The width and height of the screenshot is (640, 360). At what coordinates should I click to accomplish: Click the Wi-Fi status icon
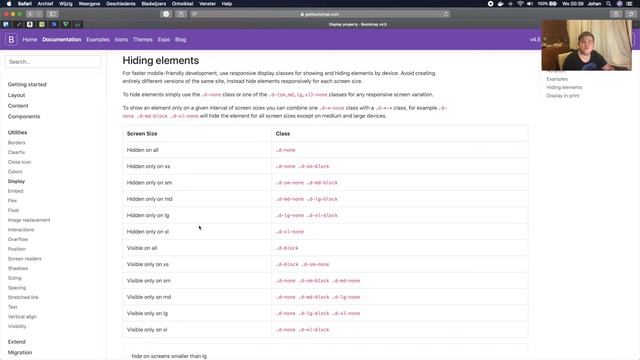(520, 4)
